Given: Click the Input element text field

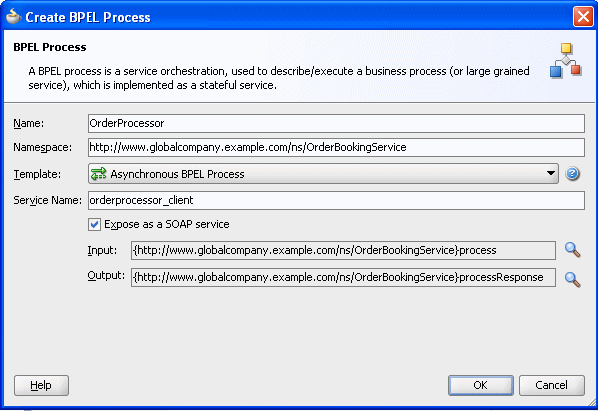Looking at the screenshot, I should pos(343,250).
